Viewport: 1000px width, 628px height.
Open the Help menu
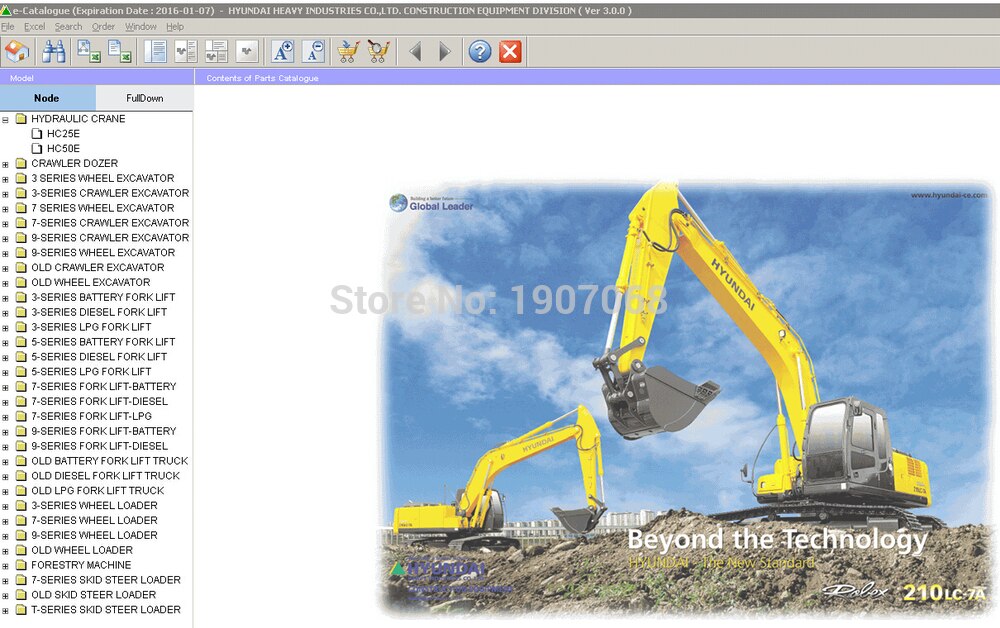pos(175,27)
